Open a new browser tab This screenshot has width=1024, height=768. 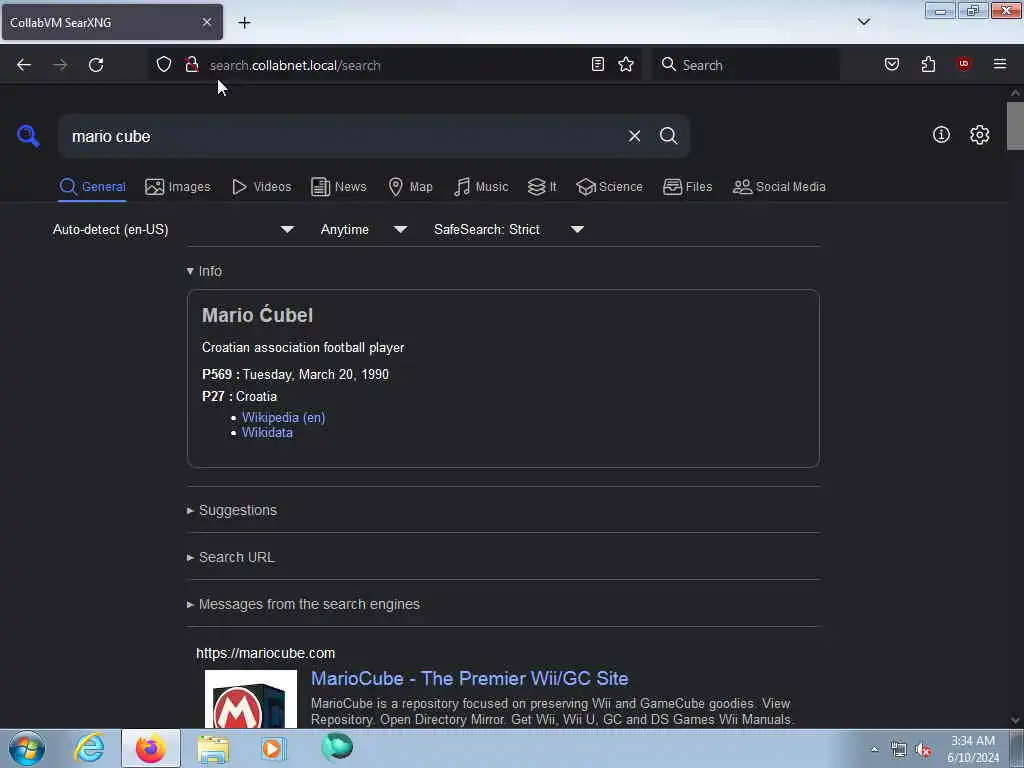point(244,23)
